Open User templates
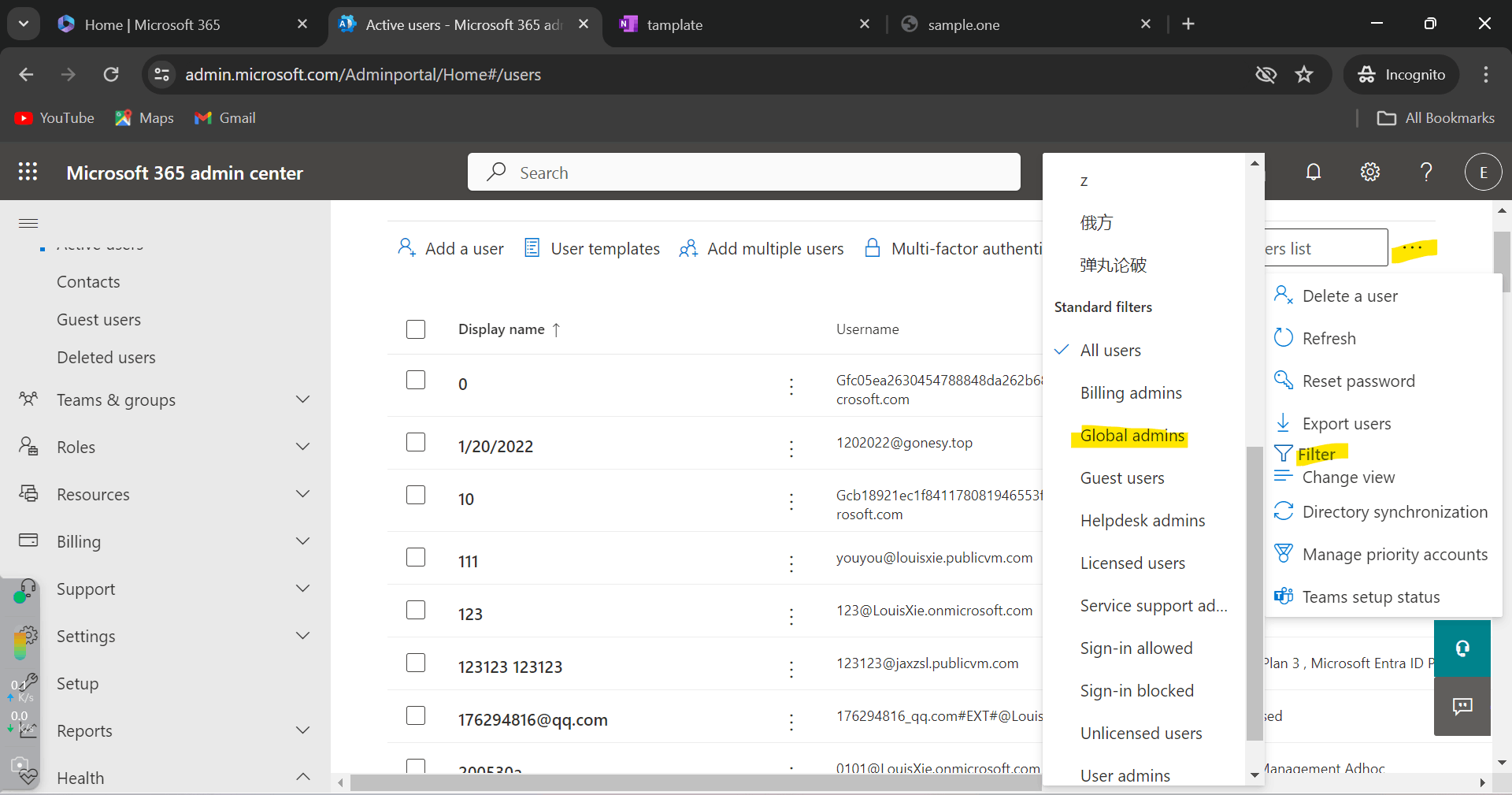Screen dimensions: 1512x795 [x=592, y=249]
